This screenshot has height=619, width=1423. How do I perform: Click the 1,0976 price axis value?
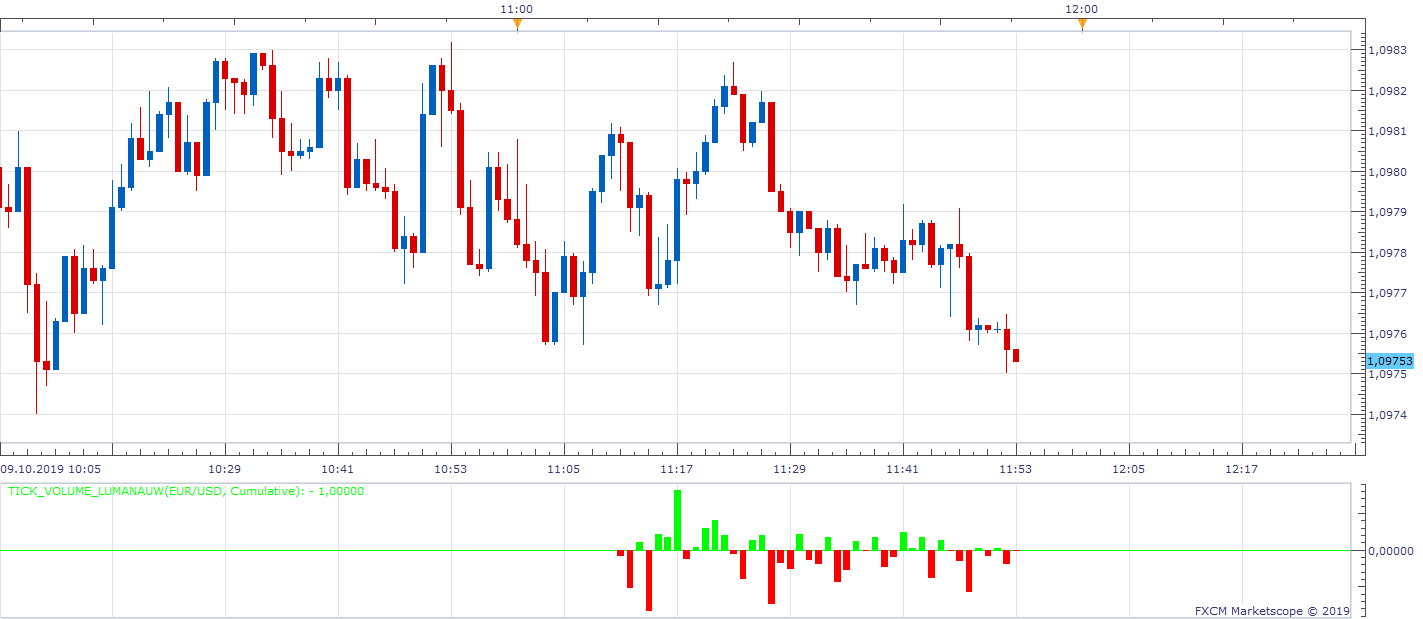pyautogui.click(x=1389, y=334)
